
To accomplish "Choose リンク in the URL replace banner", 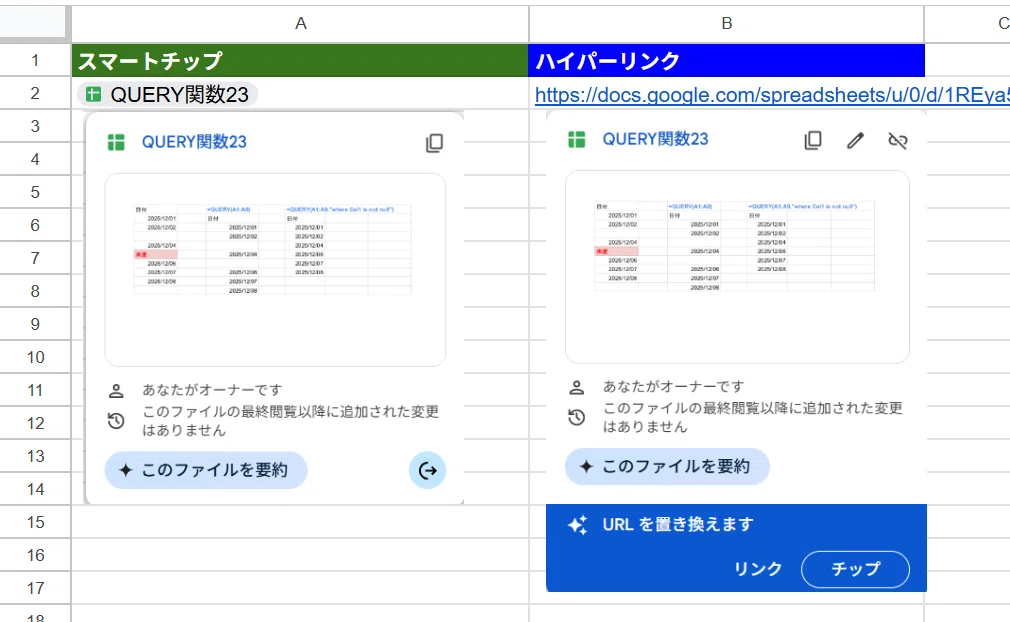I will click(x=758, y=569).
